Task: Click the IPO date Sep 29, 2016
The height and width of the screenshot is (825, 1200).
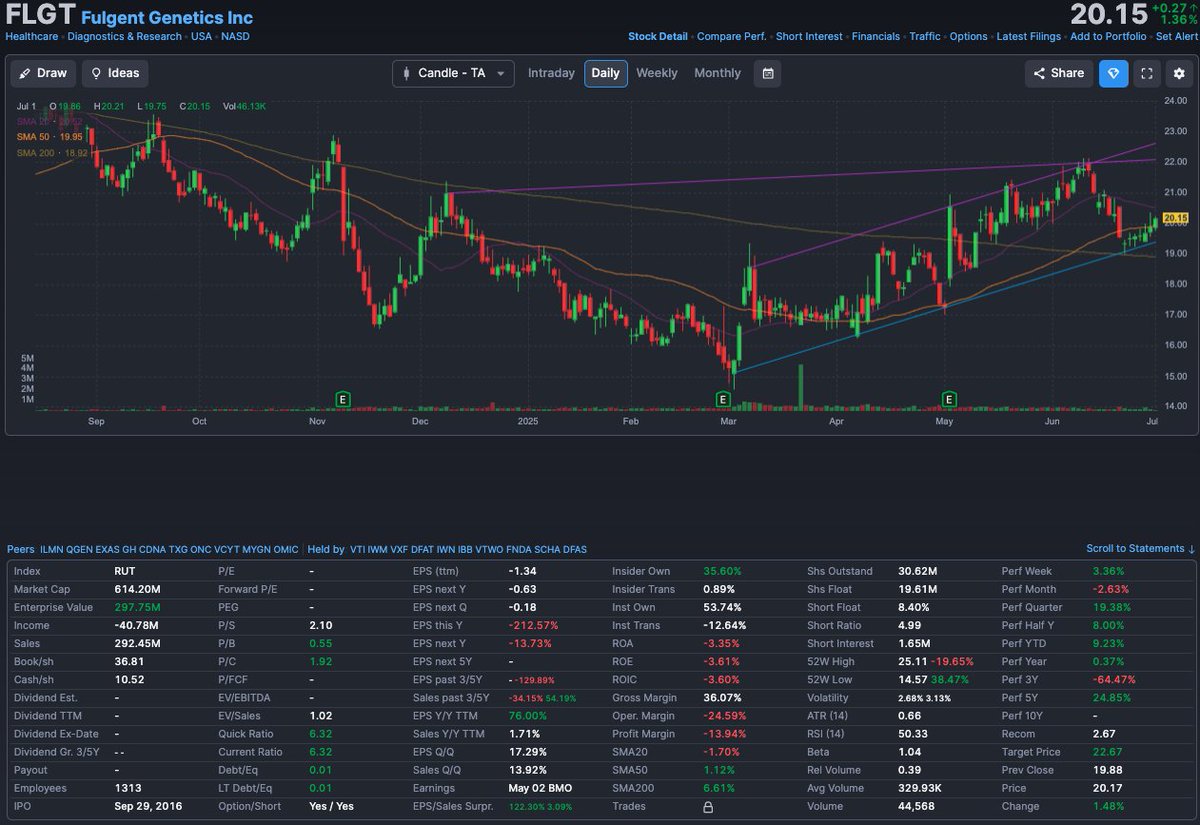Action: tap(146, 806)
